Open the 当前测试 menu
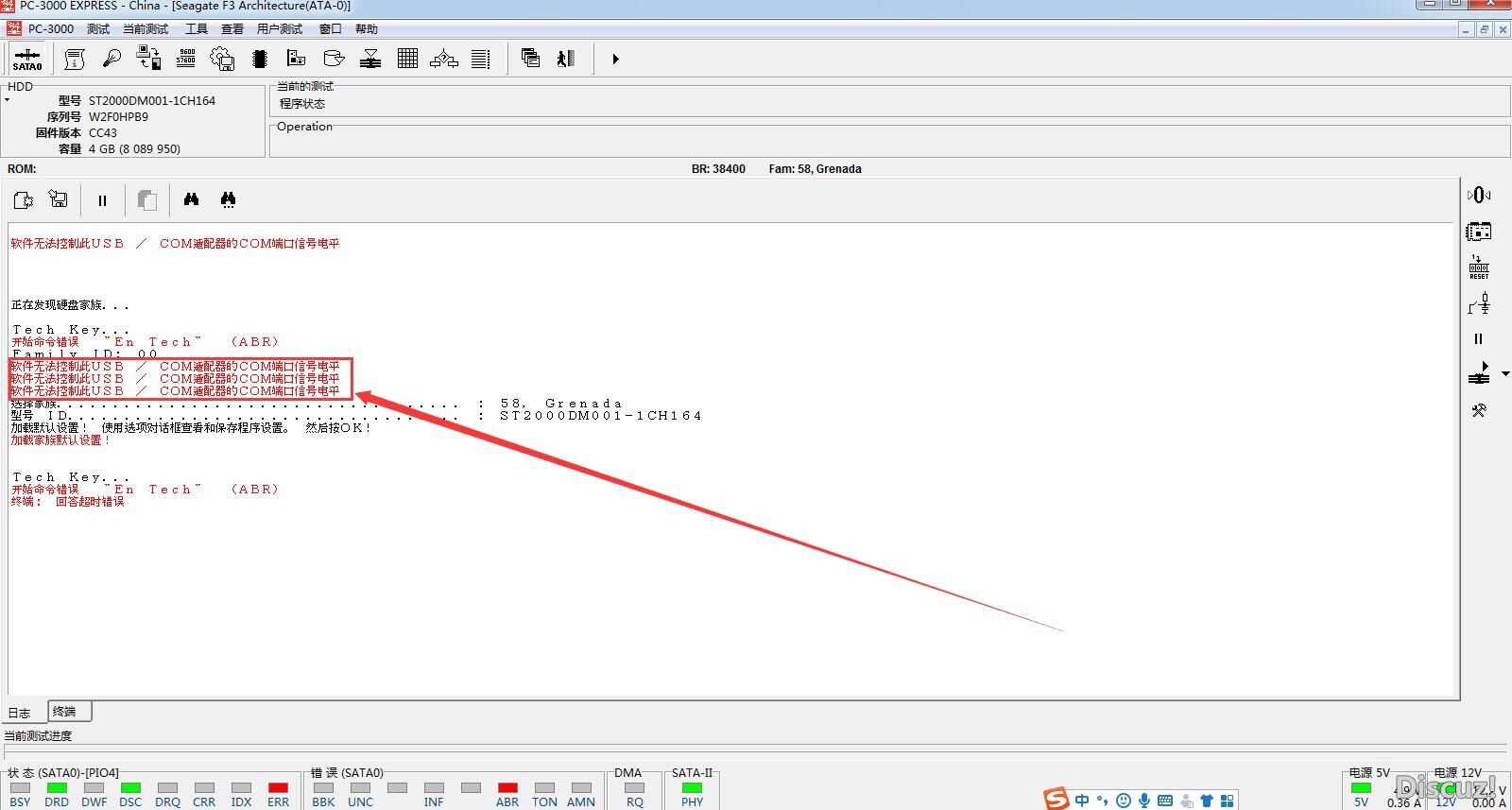Screen dimensions: 1512x810 click(x=146, y=28)
